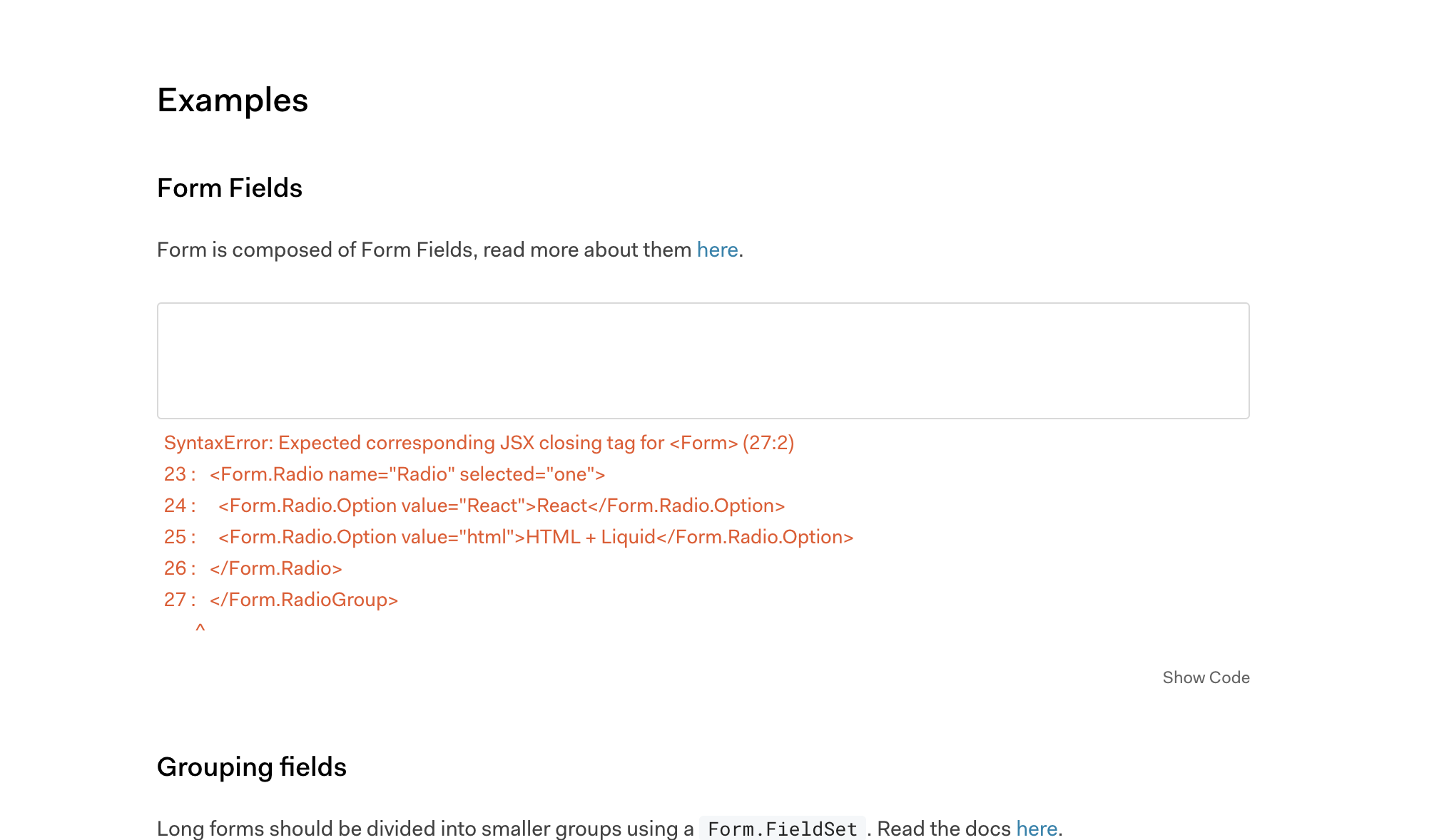1444x840 pixels.
Task: Click the HTML + Liquid option line
Action: click(536, 536)
